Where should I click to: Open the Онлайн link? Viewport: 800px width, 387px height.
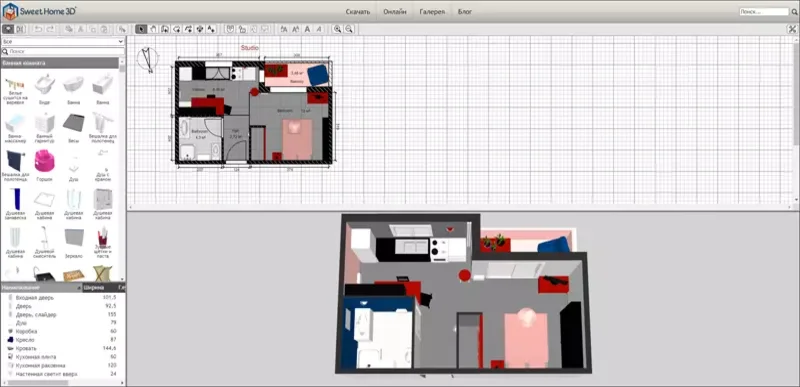[x=395, y=12]
